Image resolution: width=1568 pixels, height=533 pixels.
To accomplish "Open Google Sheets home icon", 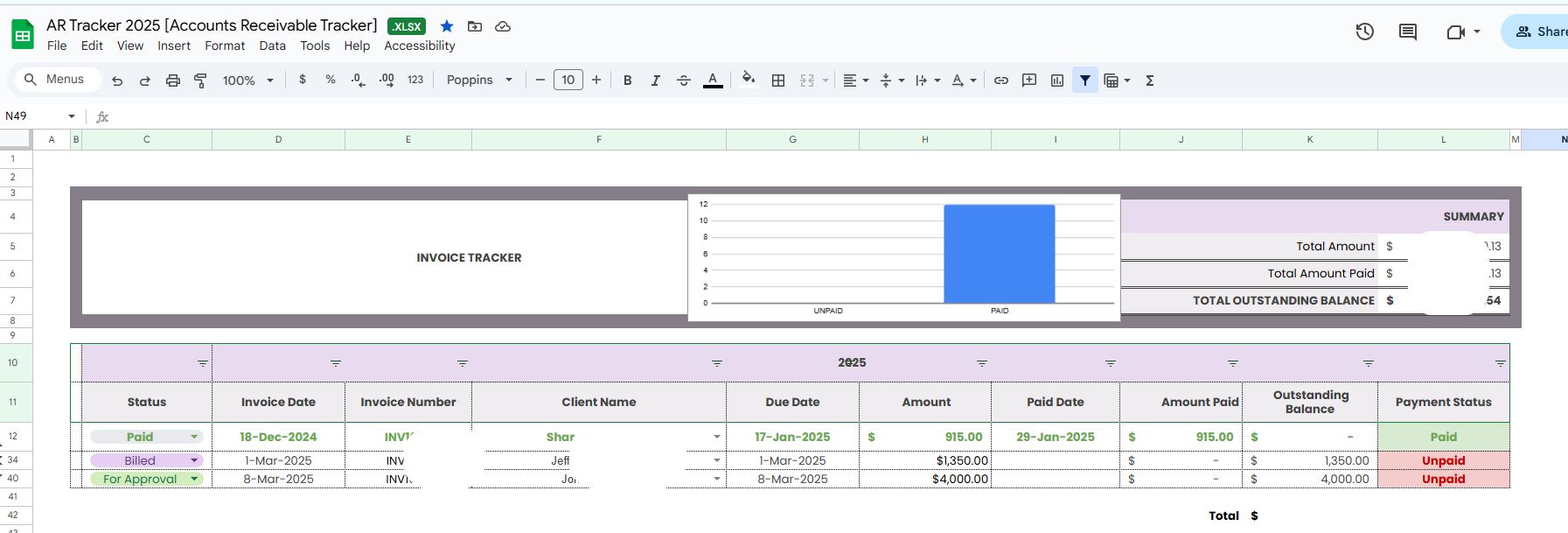I will [22, 35].
